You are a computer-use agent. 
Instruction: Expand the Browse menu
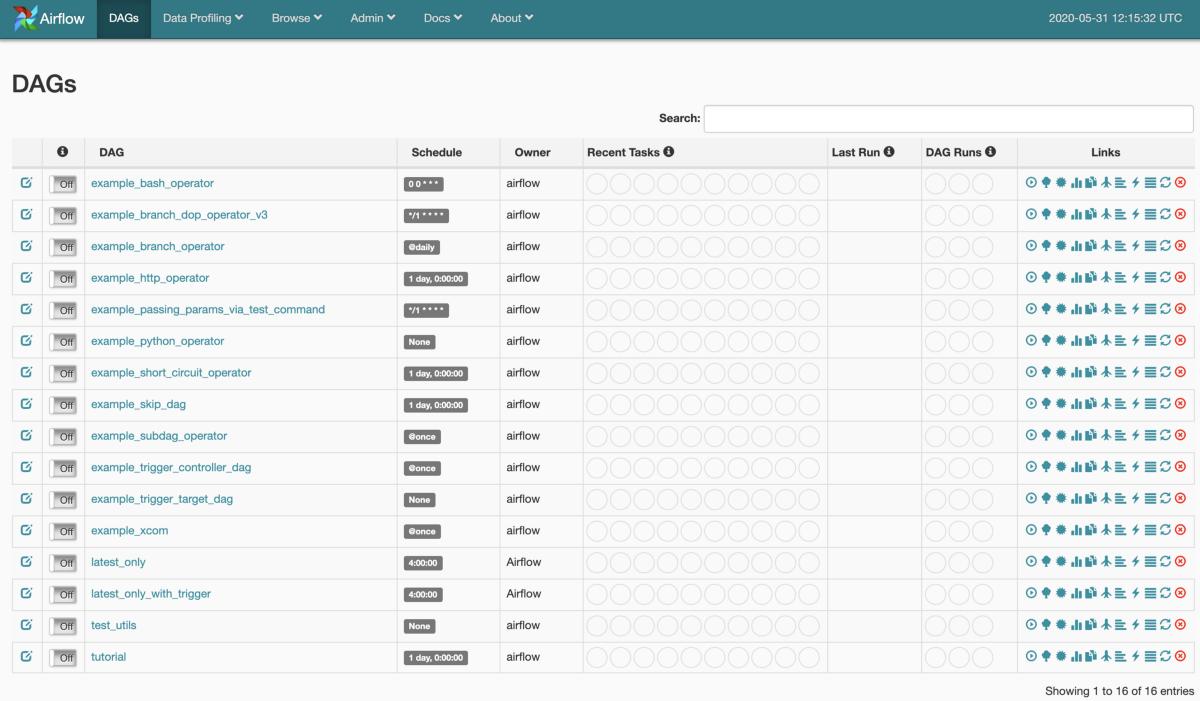pyautogui.click(x=296, y=17)
